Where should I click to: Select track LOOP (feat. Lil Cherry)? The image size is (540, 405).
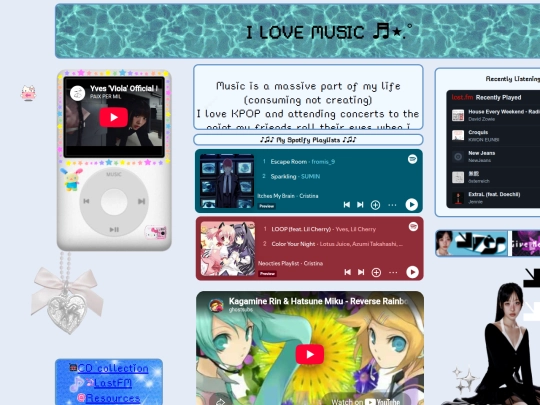[x=319, y=229]
